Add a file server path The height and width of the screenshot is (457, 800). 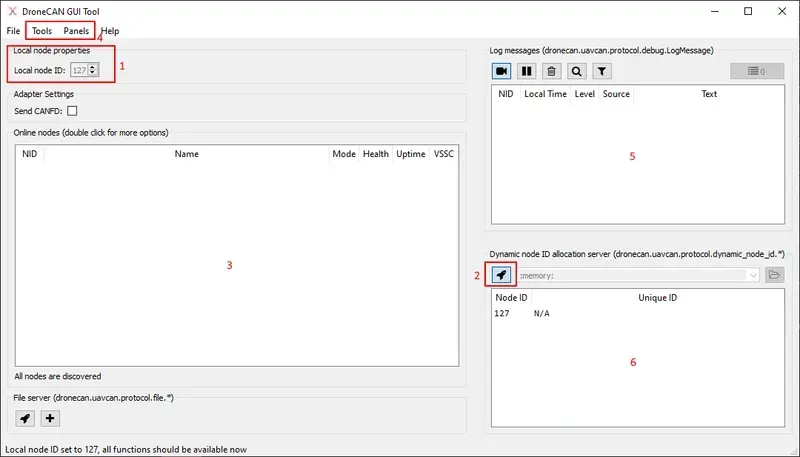(50, 418)
